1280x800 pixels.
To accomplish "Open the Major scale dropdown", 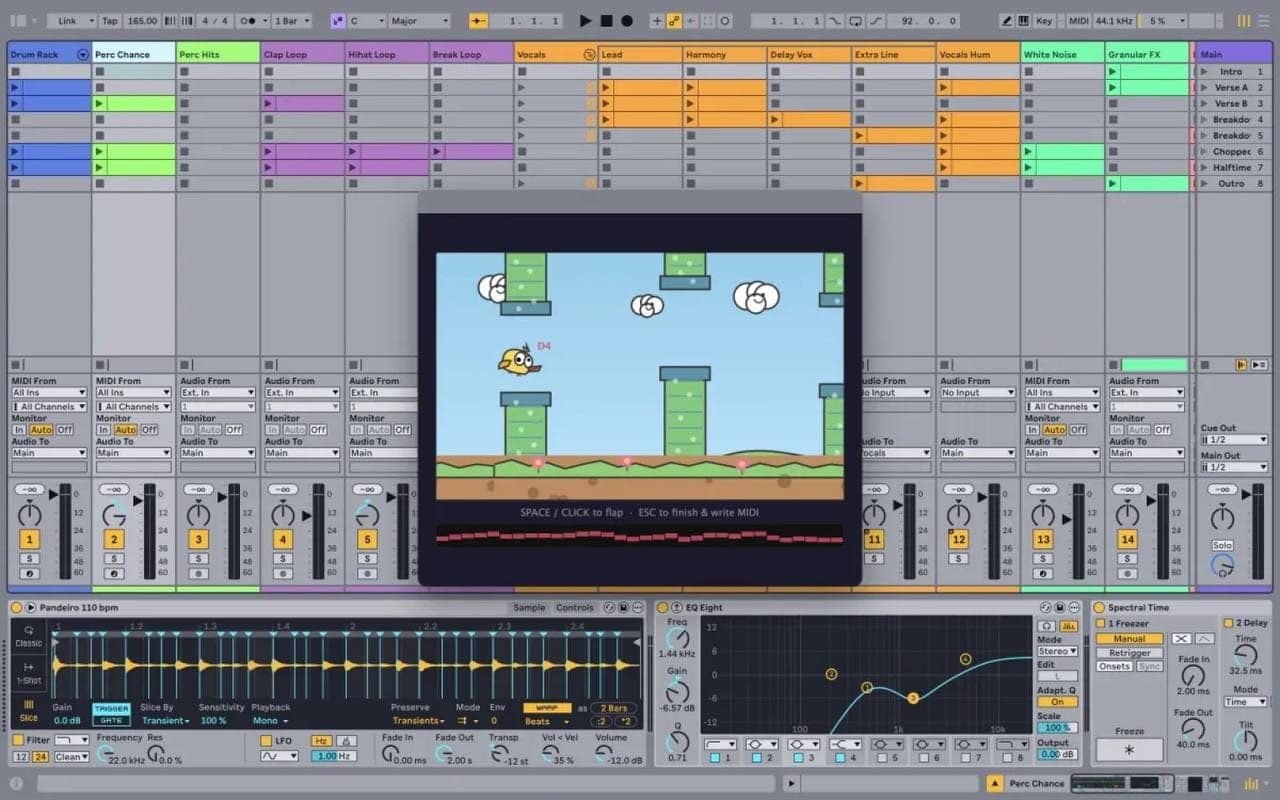I will (420, 20).
